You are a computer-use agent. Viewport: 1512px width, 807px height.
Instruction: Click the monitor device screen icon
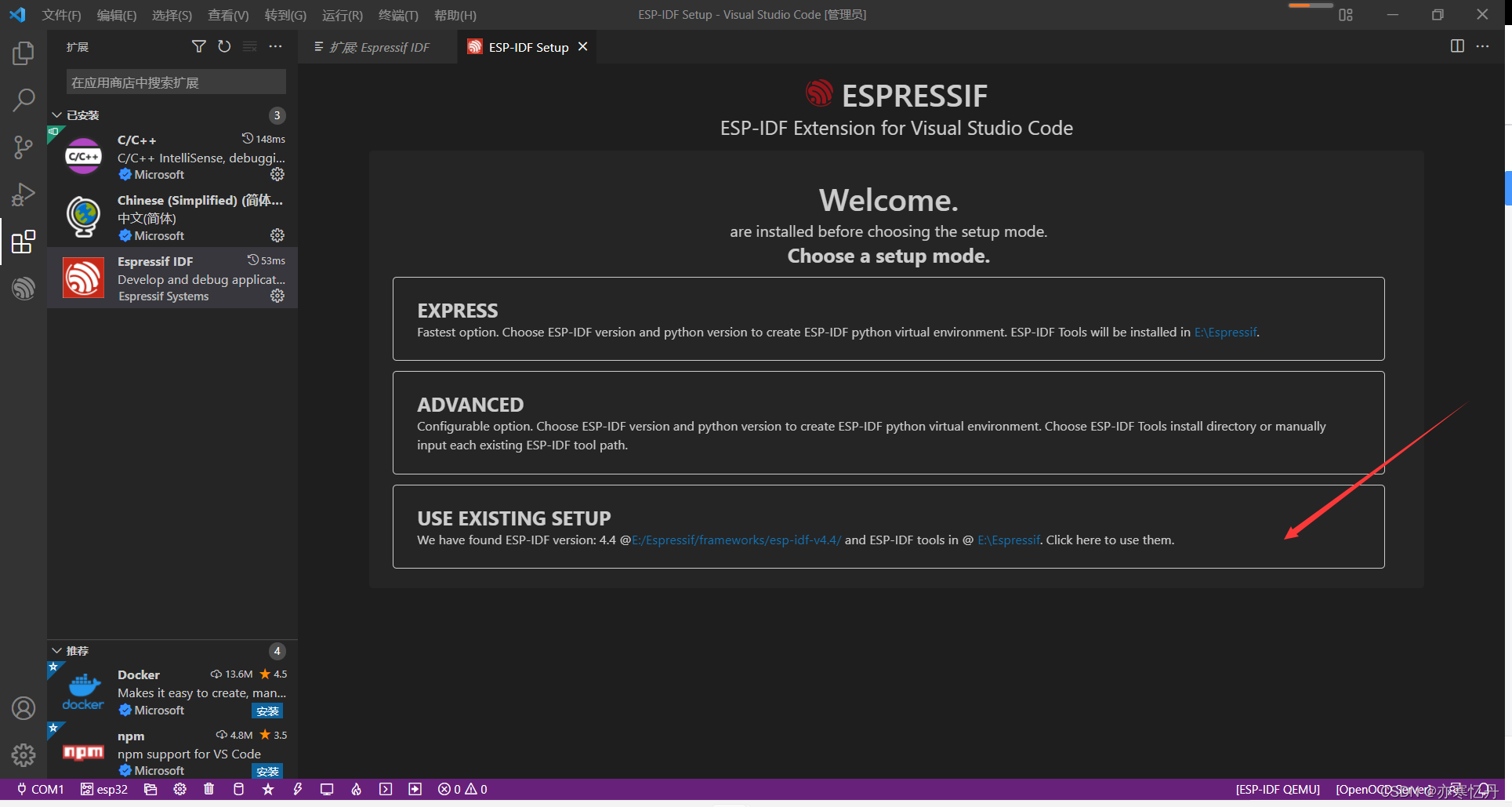tap(327, 789)
